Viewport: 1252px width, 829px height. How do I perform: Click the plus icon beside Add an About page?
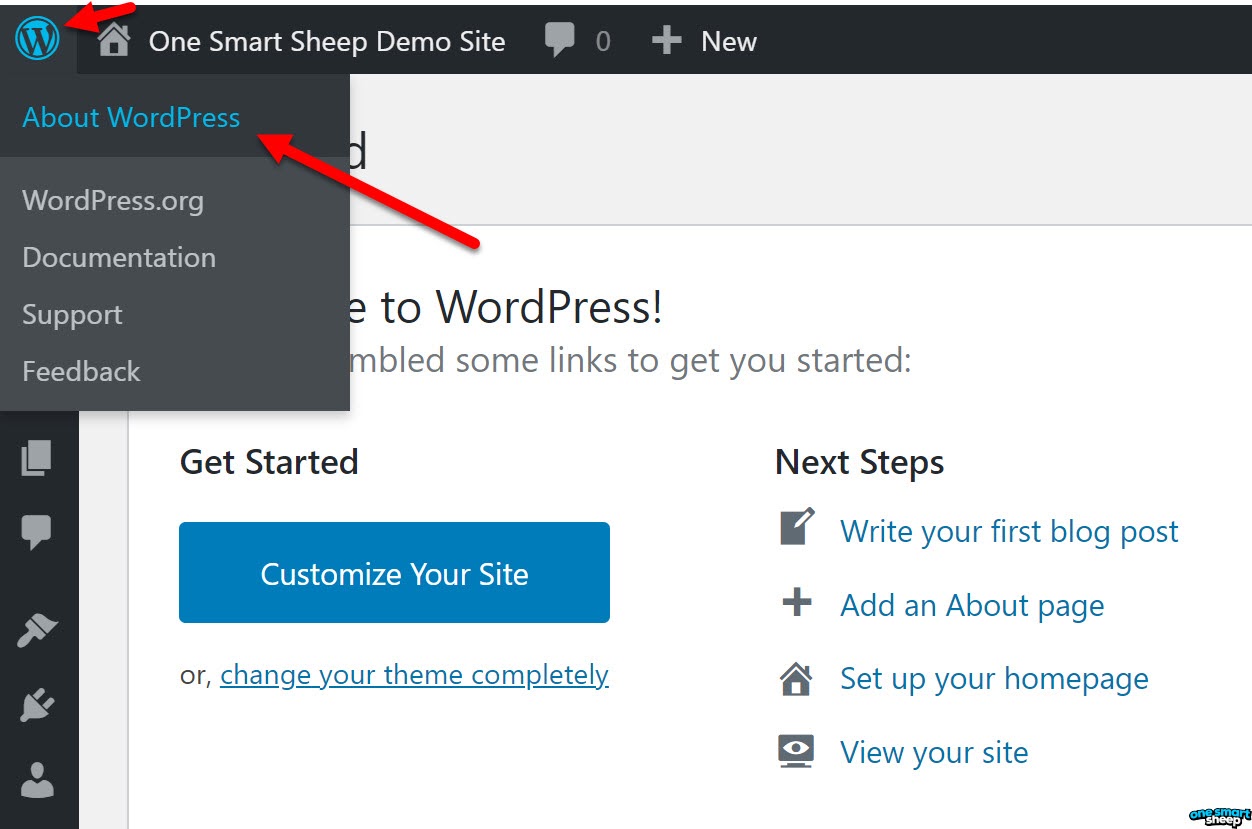pyautogui.click(x=797, y=603)
